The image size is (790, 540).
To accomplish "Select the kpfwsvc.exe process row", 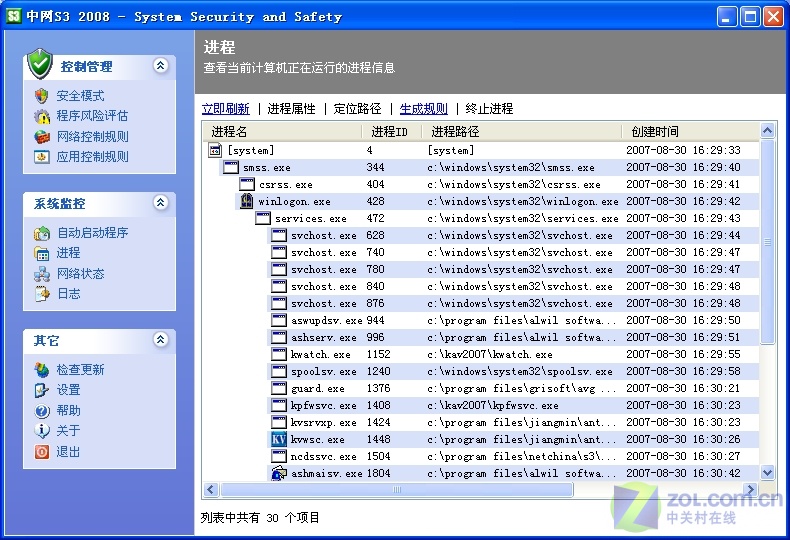I will tap(481, 406).
